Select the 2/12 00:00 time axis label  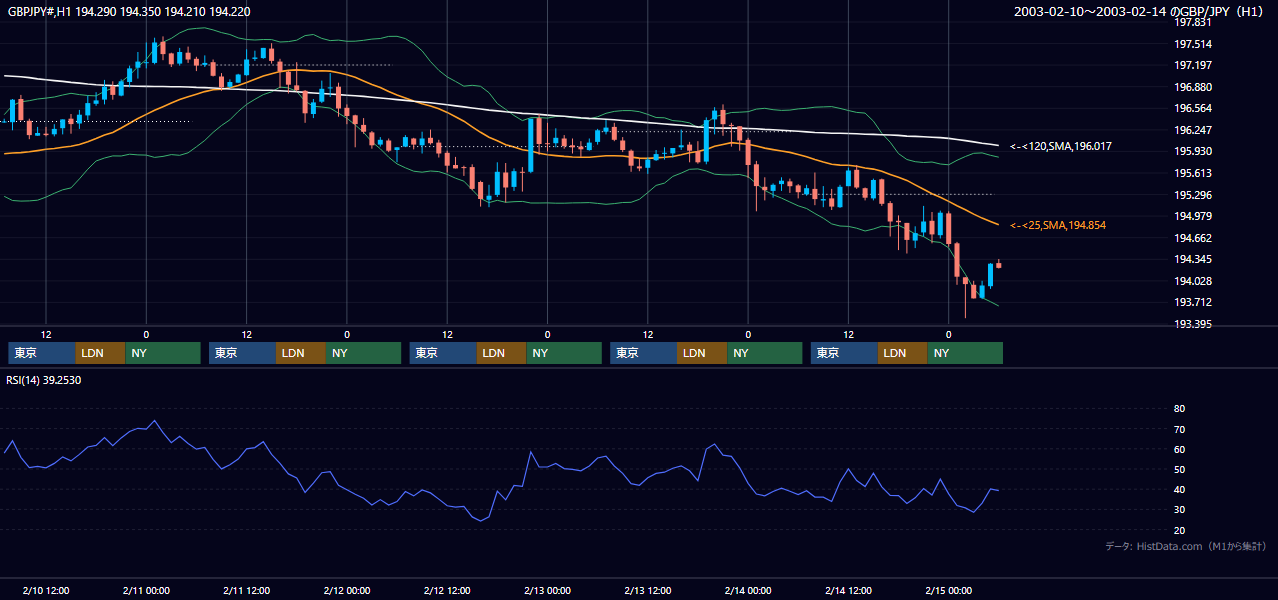coord(347,590)
